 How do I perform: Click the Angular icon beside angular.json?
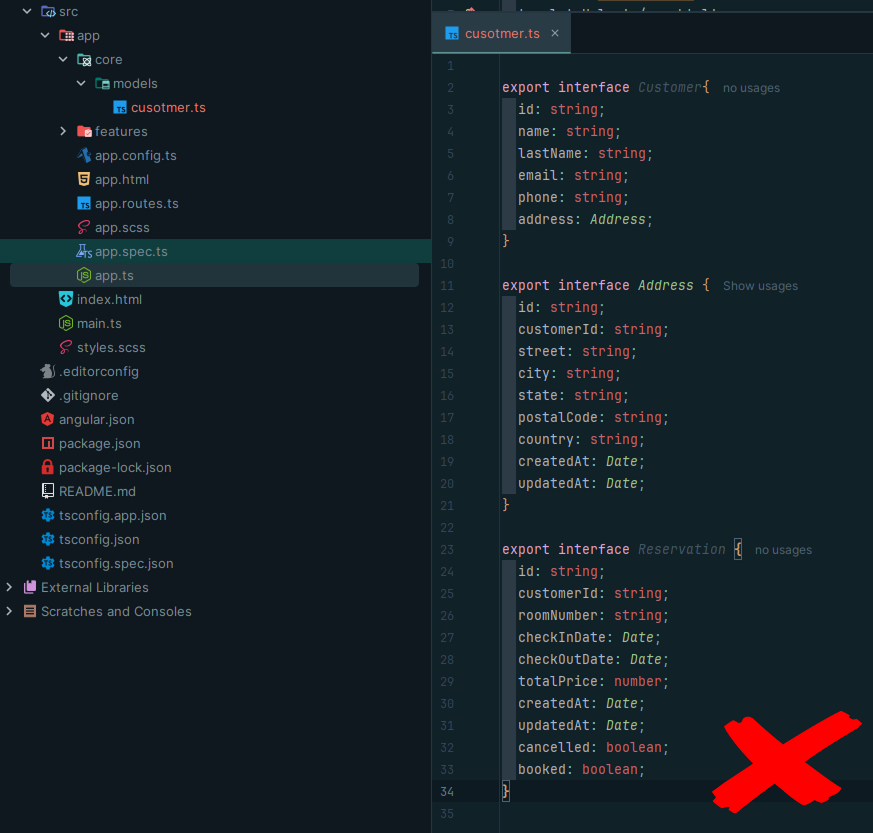click(47, 419)
